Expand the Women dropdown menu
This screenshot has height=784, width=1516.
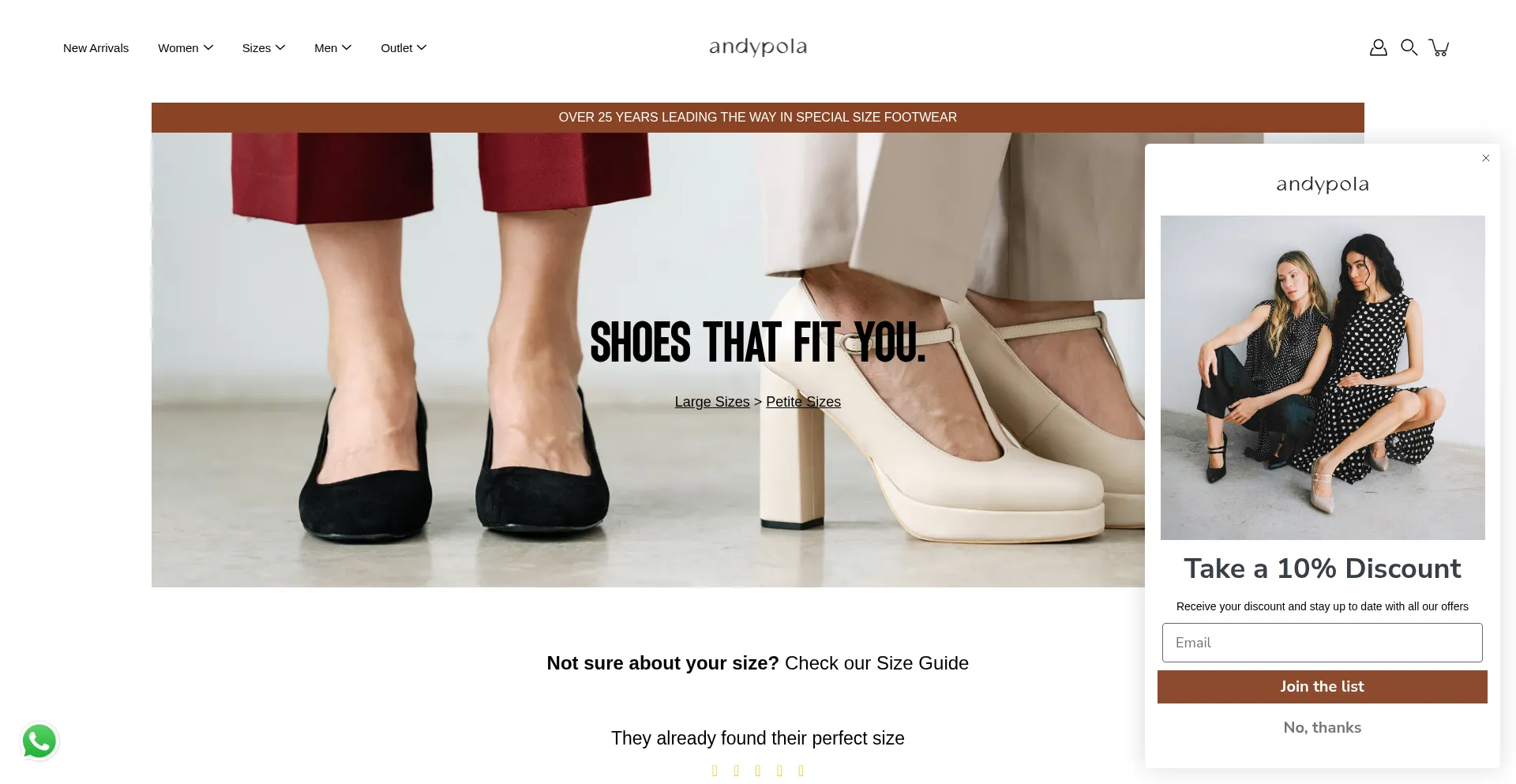(186, 48)
